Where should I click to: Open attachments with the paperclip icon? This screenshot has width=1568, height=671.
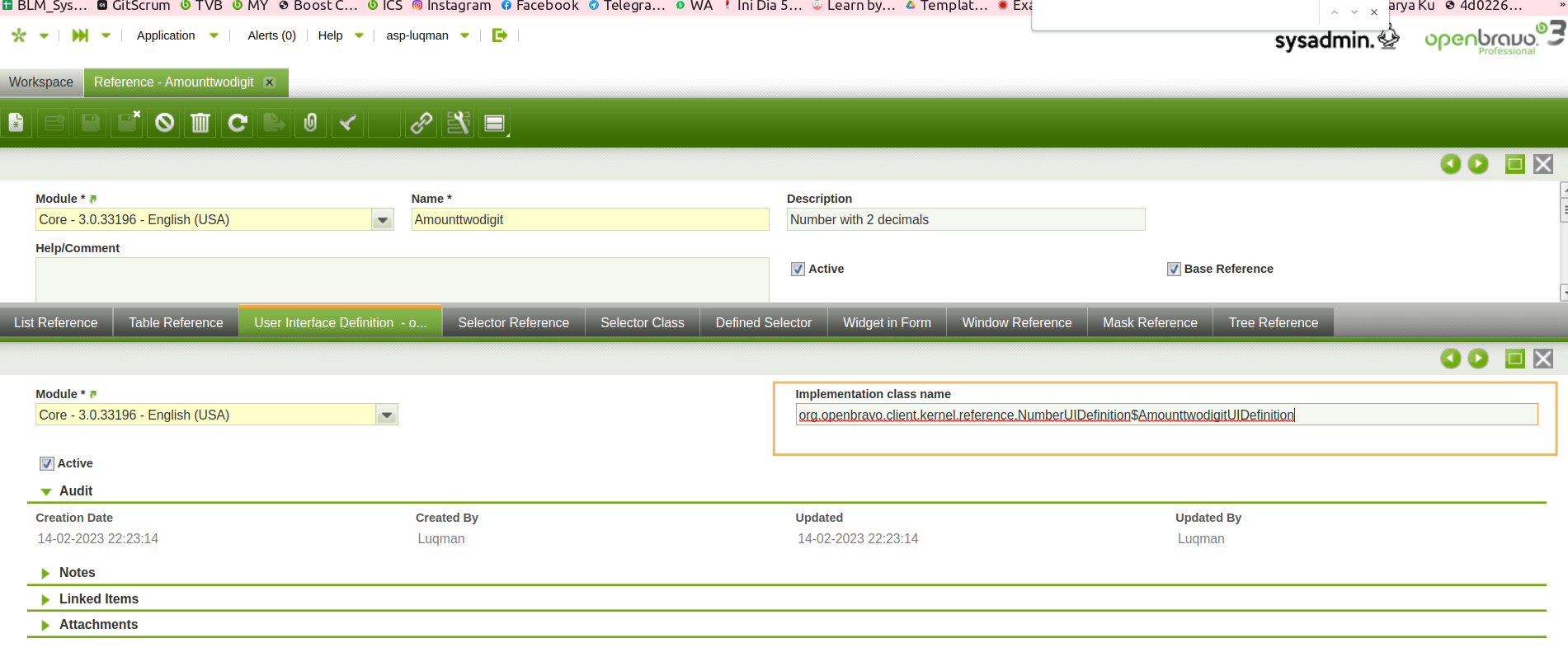pos(310,124)
